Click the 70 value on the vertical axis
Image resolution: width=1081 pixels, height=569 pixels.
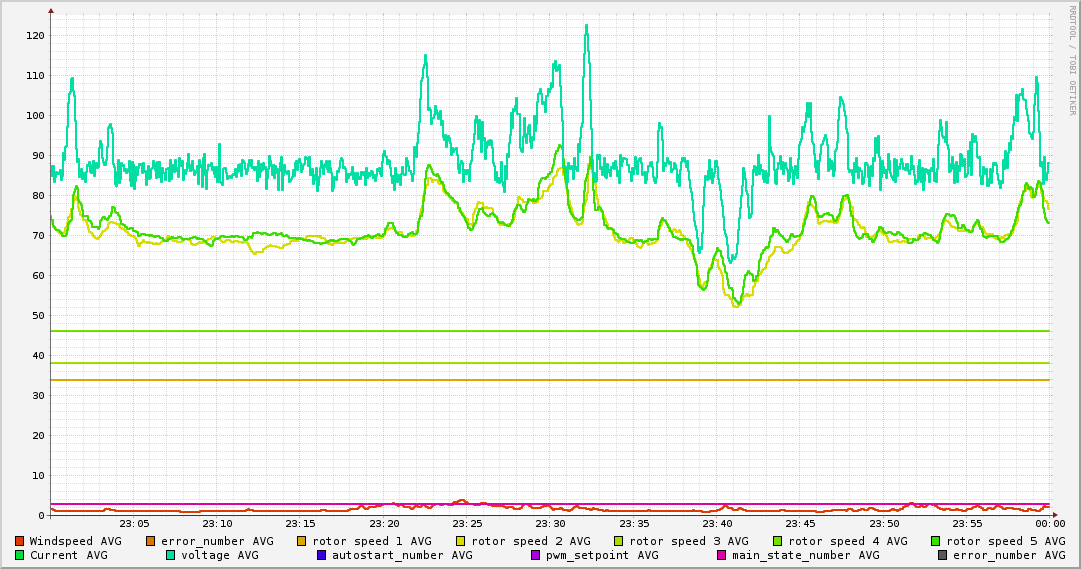(38, 236)
